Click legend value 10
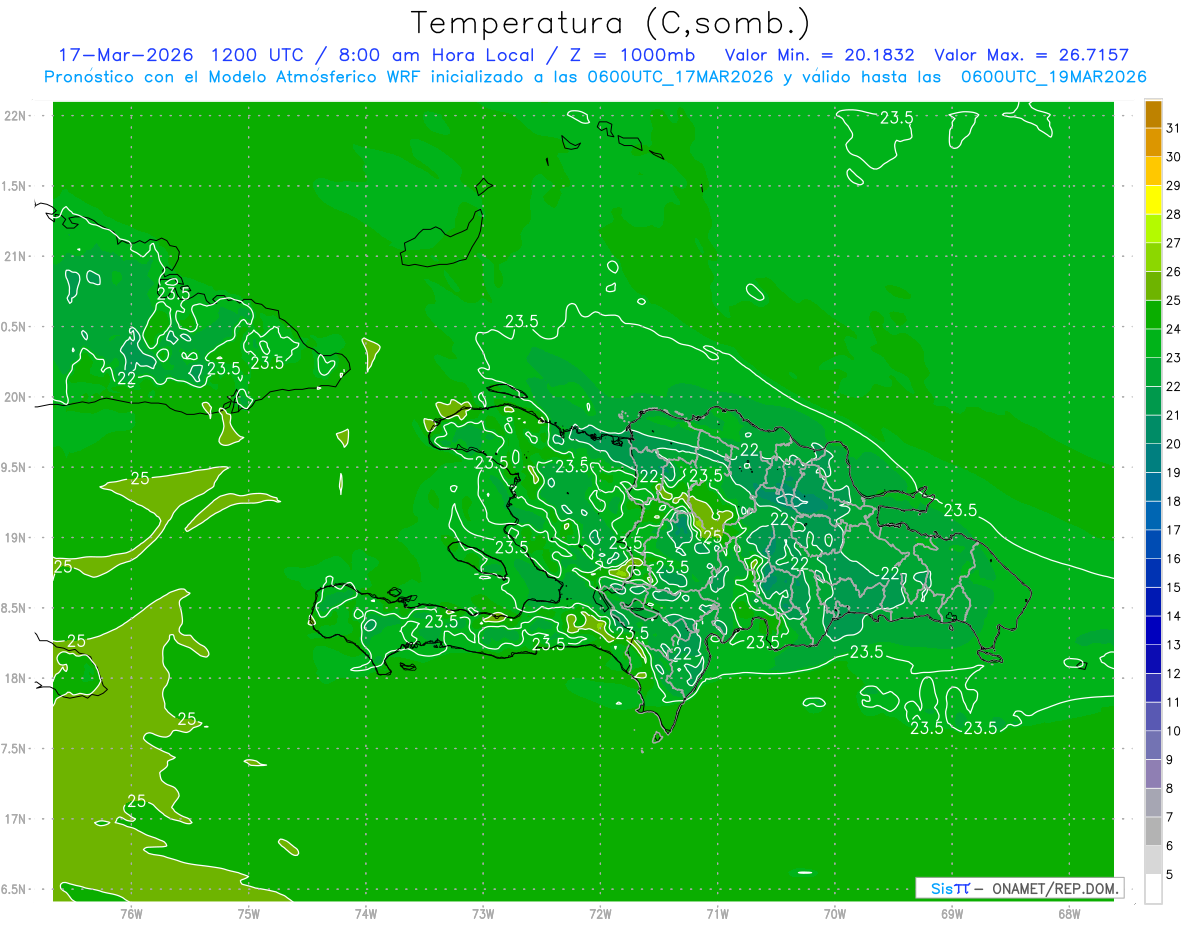The width and height of the screenshot is (1200, 927). [1174, 731]
